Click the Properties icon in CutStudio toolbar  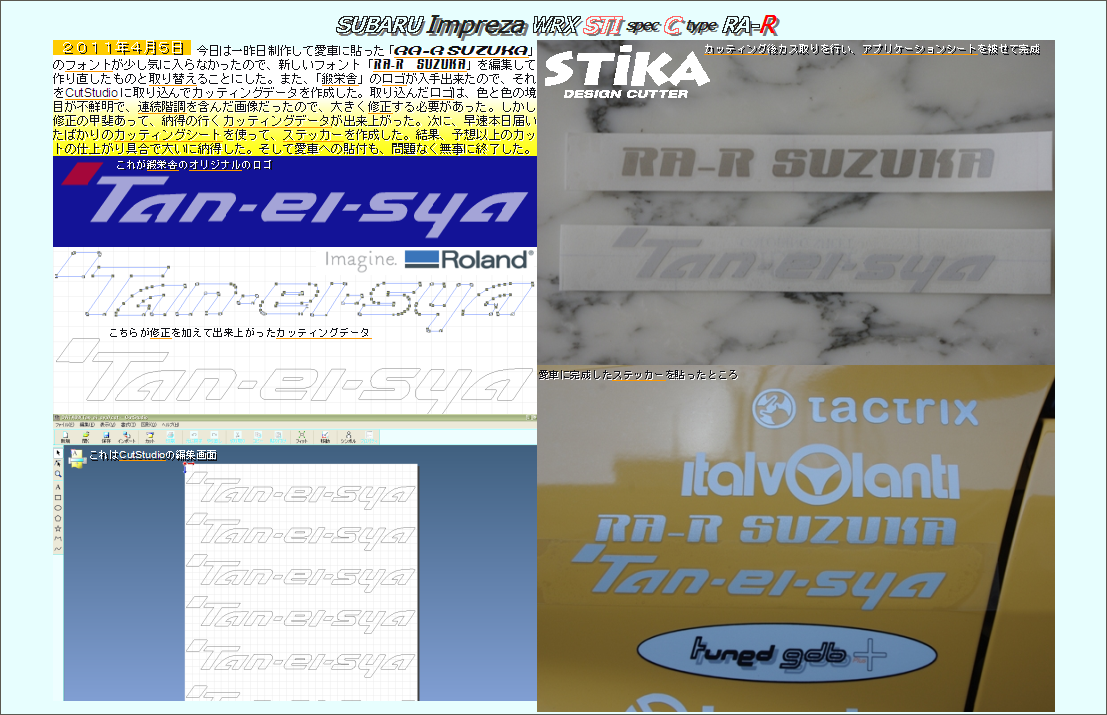(369, 437)
